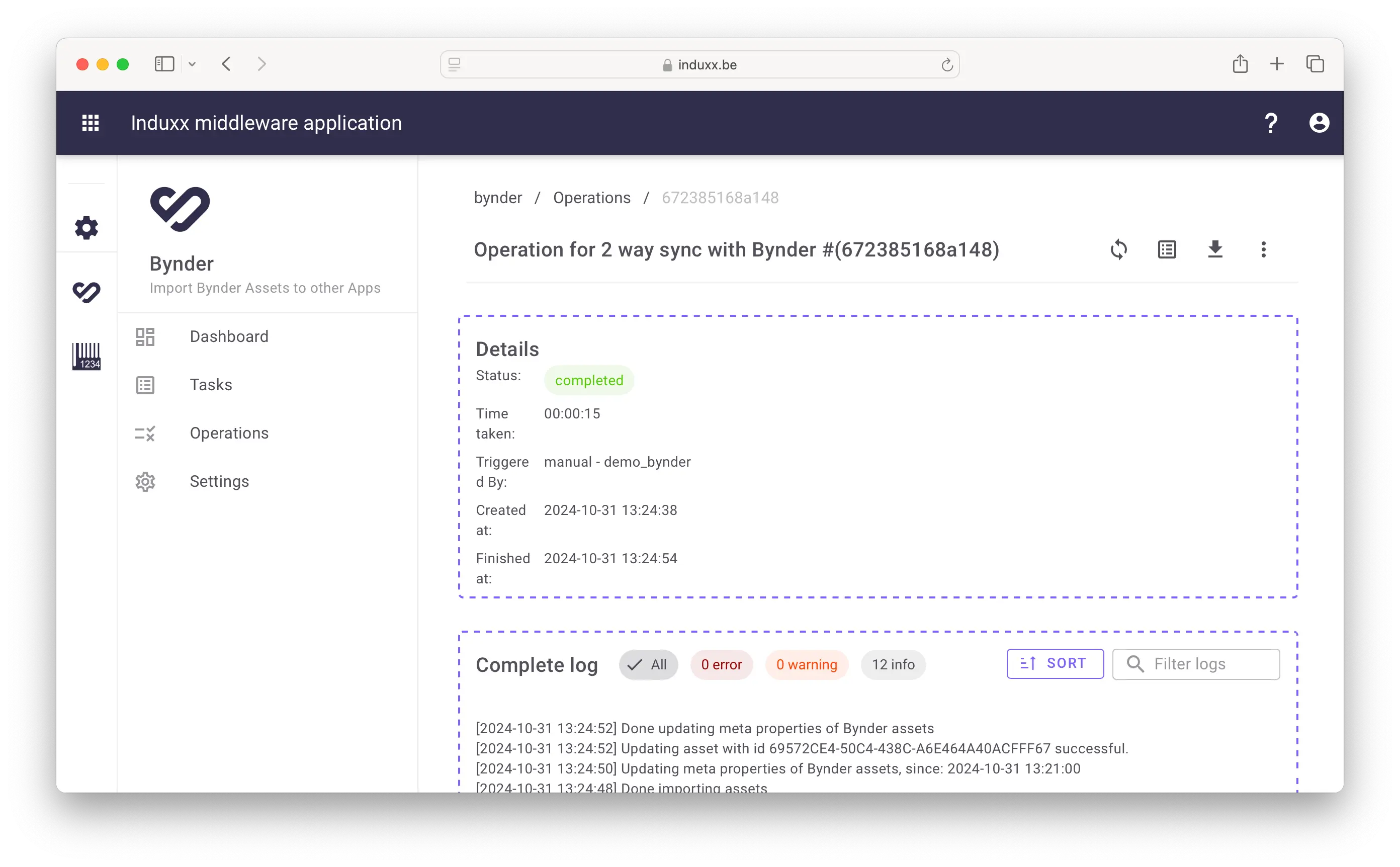Image resolution: width=1400 pixels, height=867 pixels.
Task: Open the gear settings app in left rail
Action: click(x=86, y=228)
